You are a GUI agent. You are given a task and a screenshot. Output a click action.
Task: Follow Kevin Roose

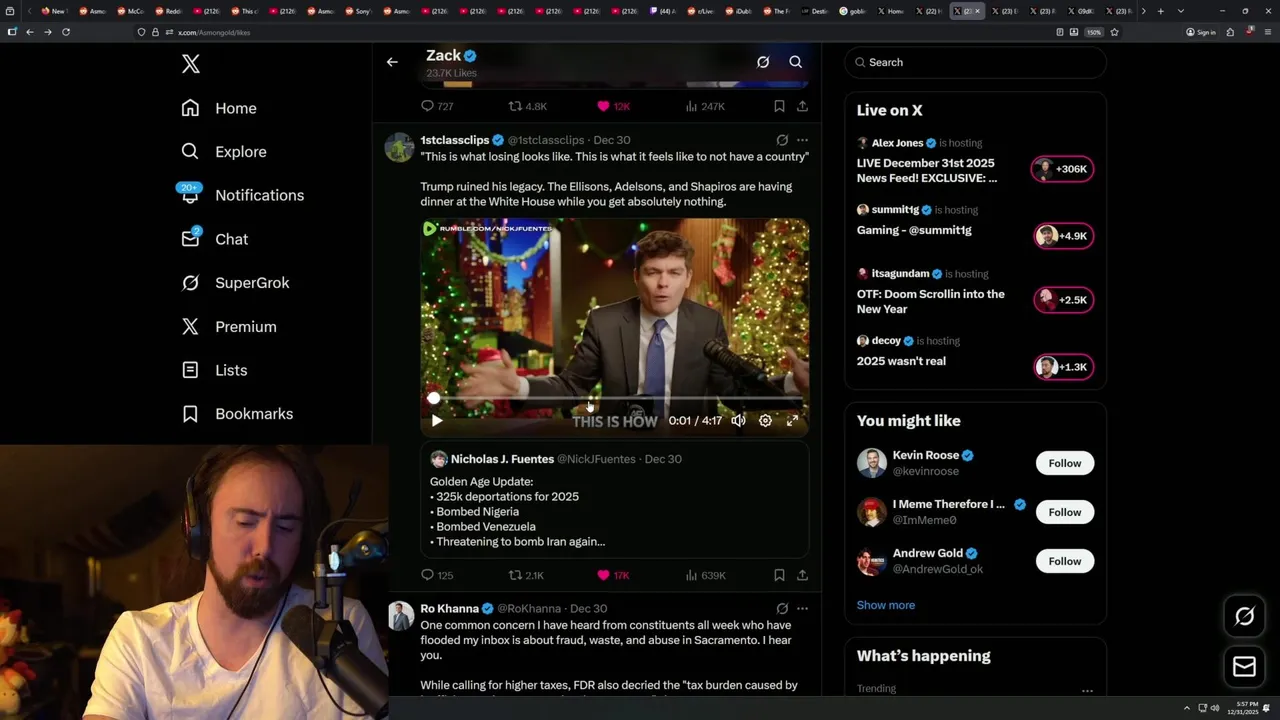click(1065, 463)
